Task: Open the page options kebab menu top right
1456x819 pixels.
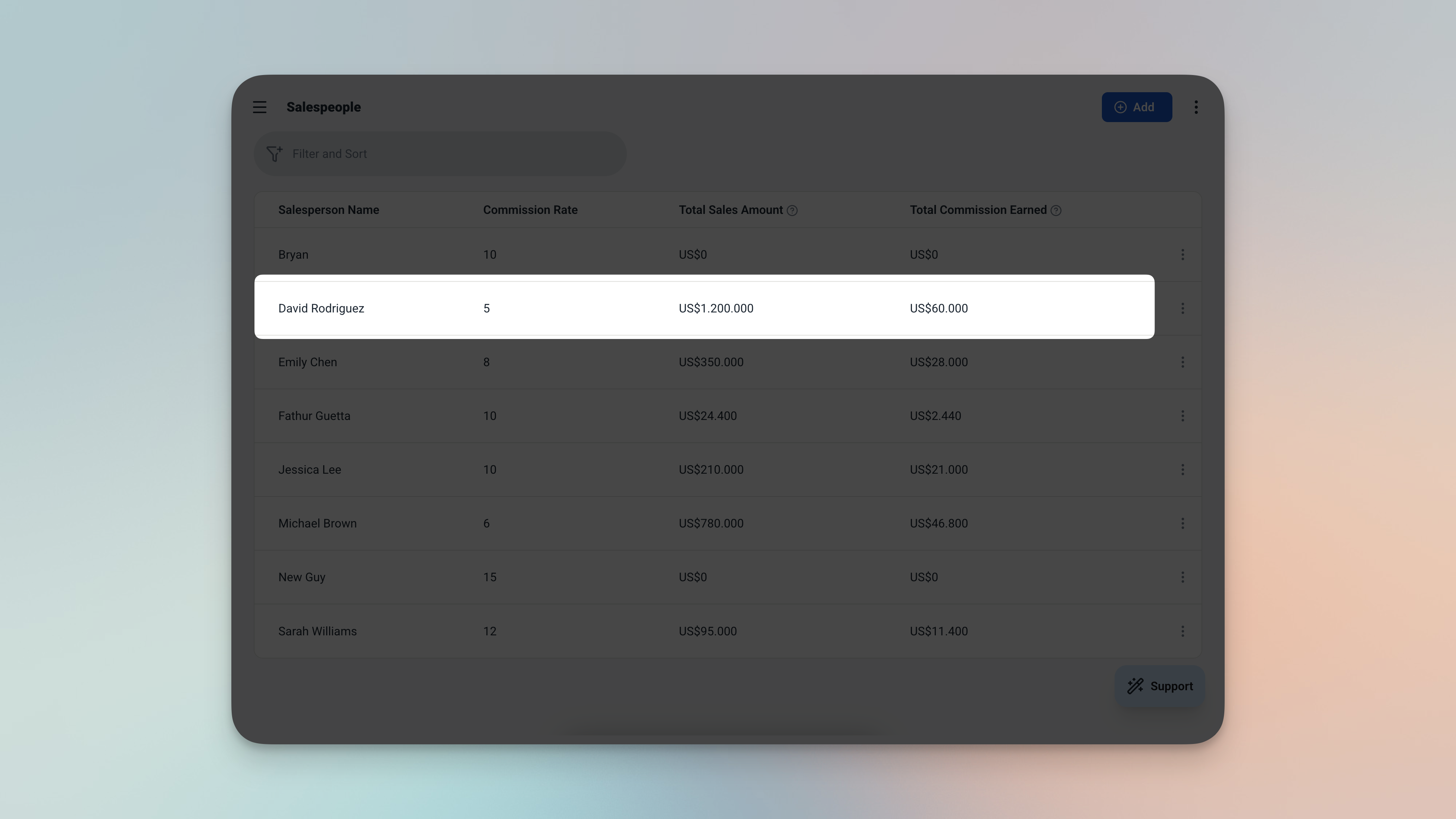Action: [1196, 107]
